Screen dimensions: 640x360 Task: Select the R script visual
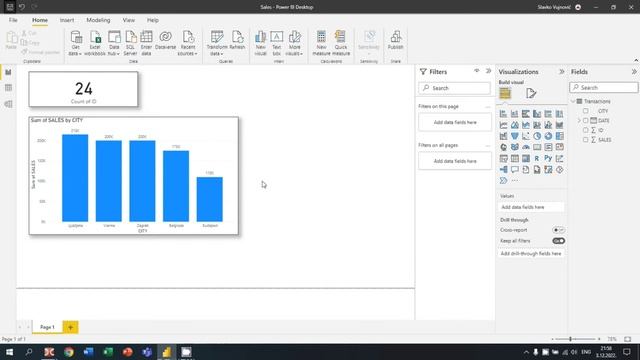[x=537, y=158]
